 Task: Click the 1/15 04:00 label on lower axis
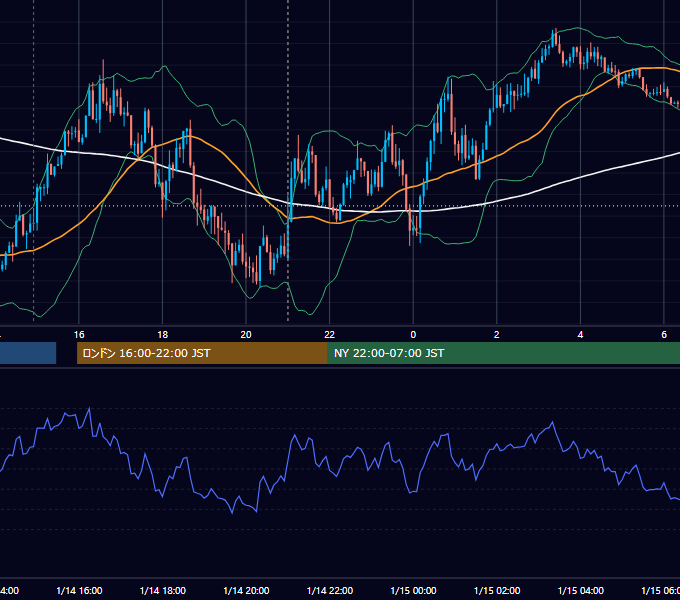click(581, 591)
